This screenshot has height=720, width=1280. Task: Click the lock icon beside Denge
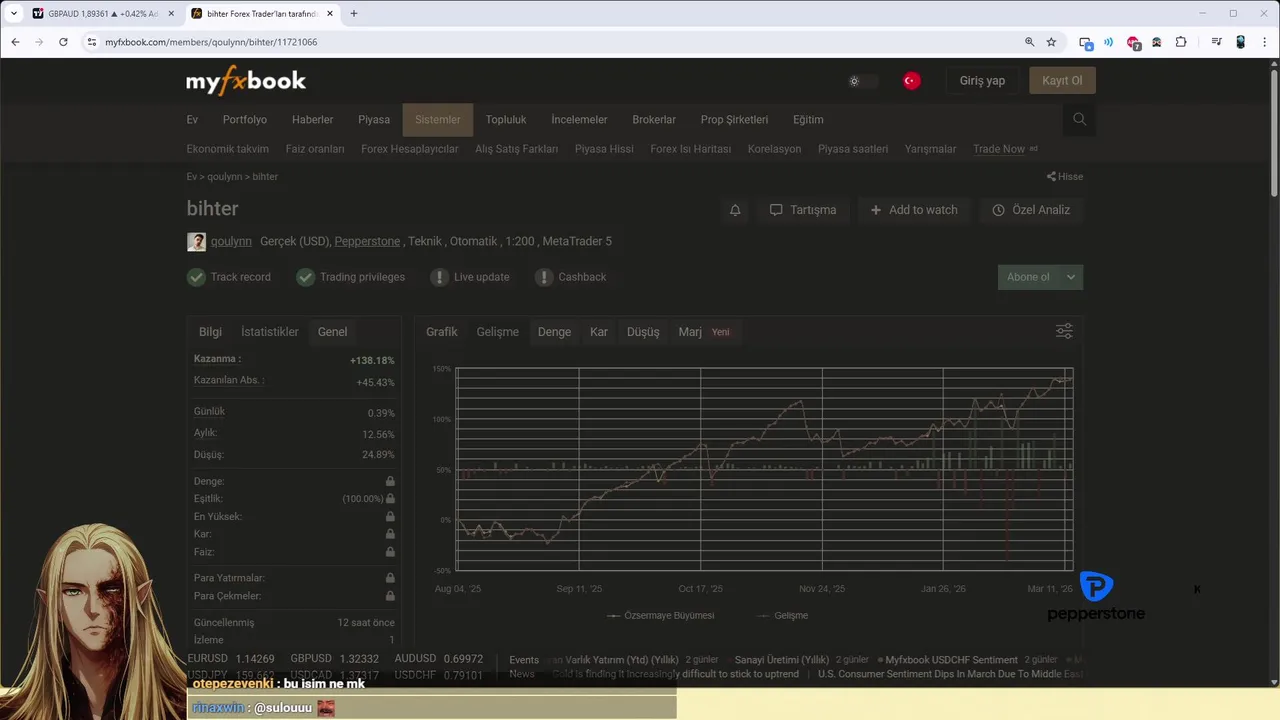390,482
